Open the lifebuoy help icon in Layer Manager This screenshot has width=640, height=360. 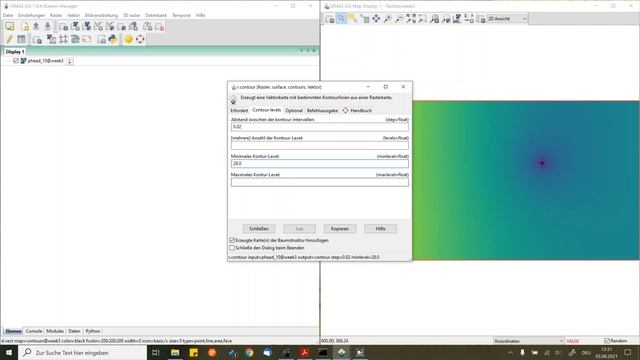coord(140,39)
